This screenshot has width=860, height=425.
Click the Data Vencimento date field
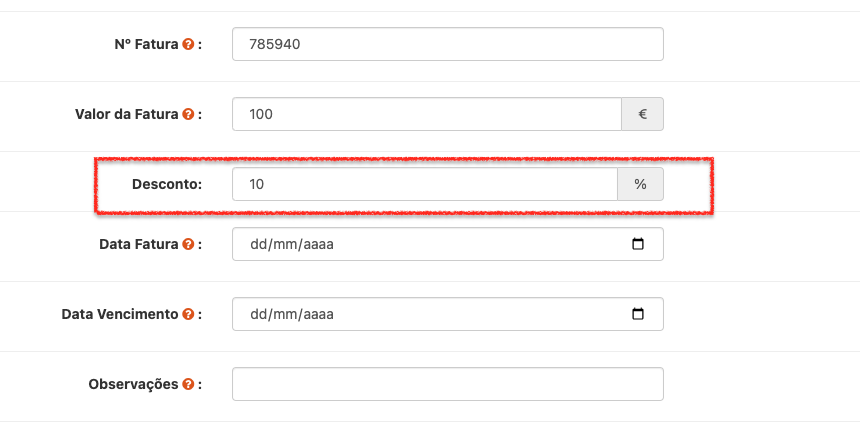420,314
